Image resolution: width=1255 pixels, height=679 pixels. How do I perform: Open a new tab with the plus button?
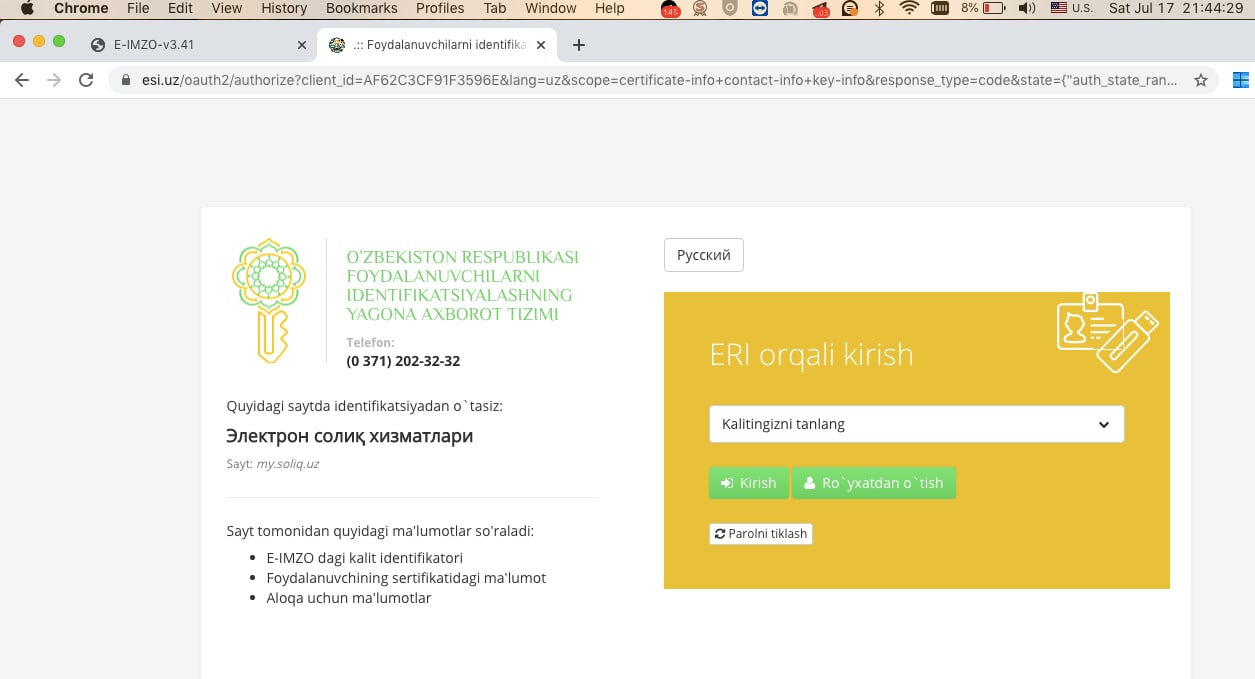point(578,45)
